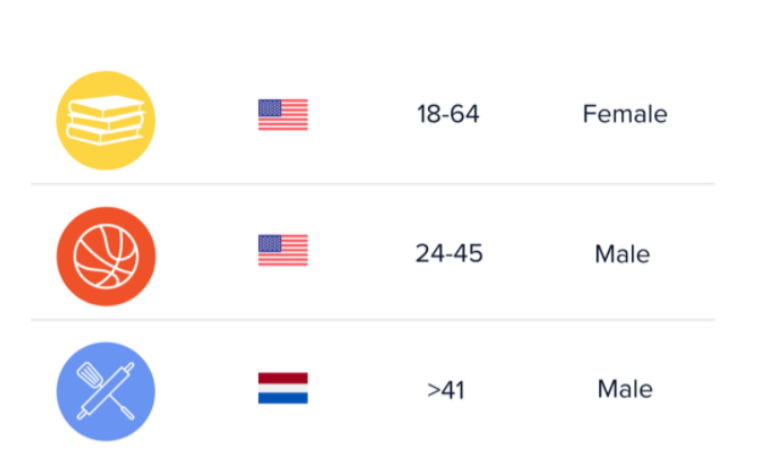
Task: Click Male in the cooking row
Action: click(625, 389)
